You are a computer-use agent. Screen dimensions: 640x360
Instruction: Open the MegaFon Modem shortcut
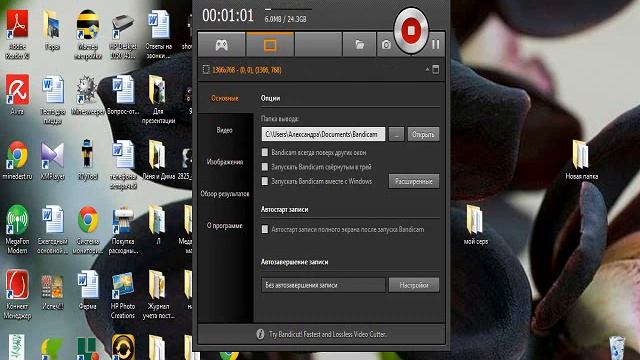[17, 230]
